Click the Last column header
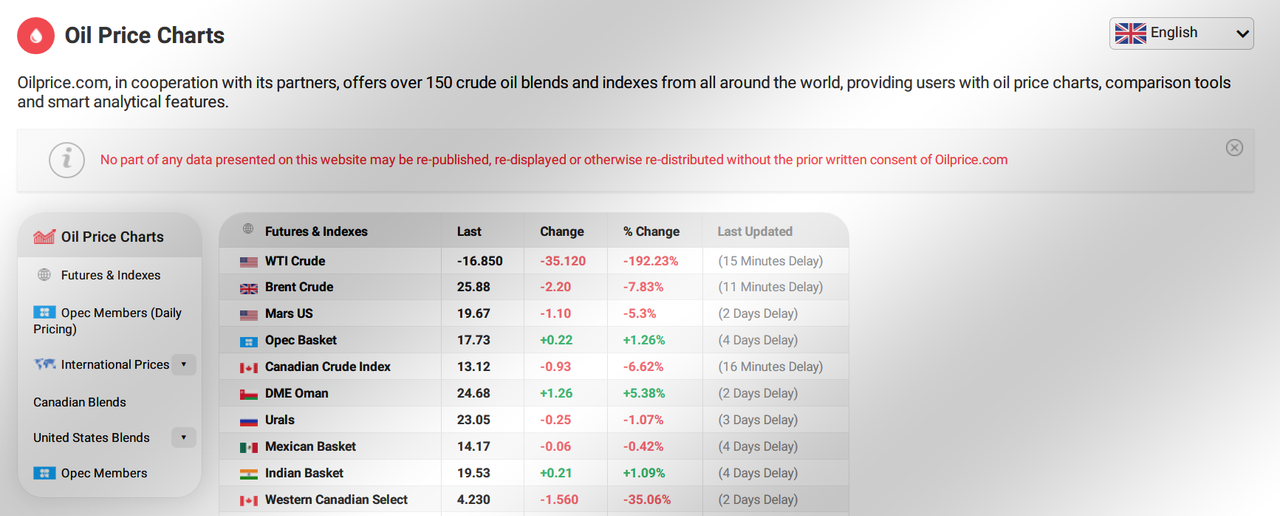This screenshot has width=1280, height=516. click(x=469, y=231)
